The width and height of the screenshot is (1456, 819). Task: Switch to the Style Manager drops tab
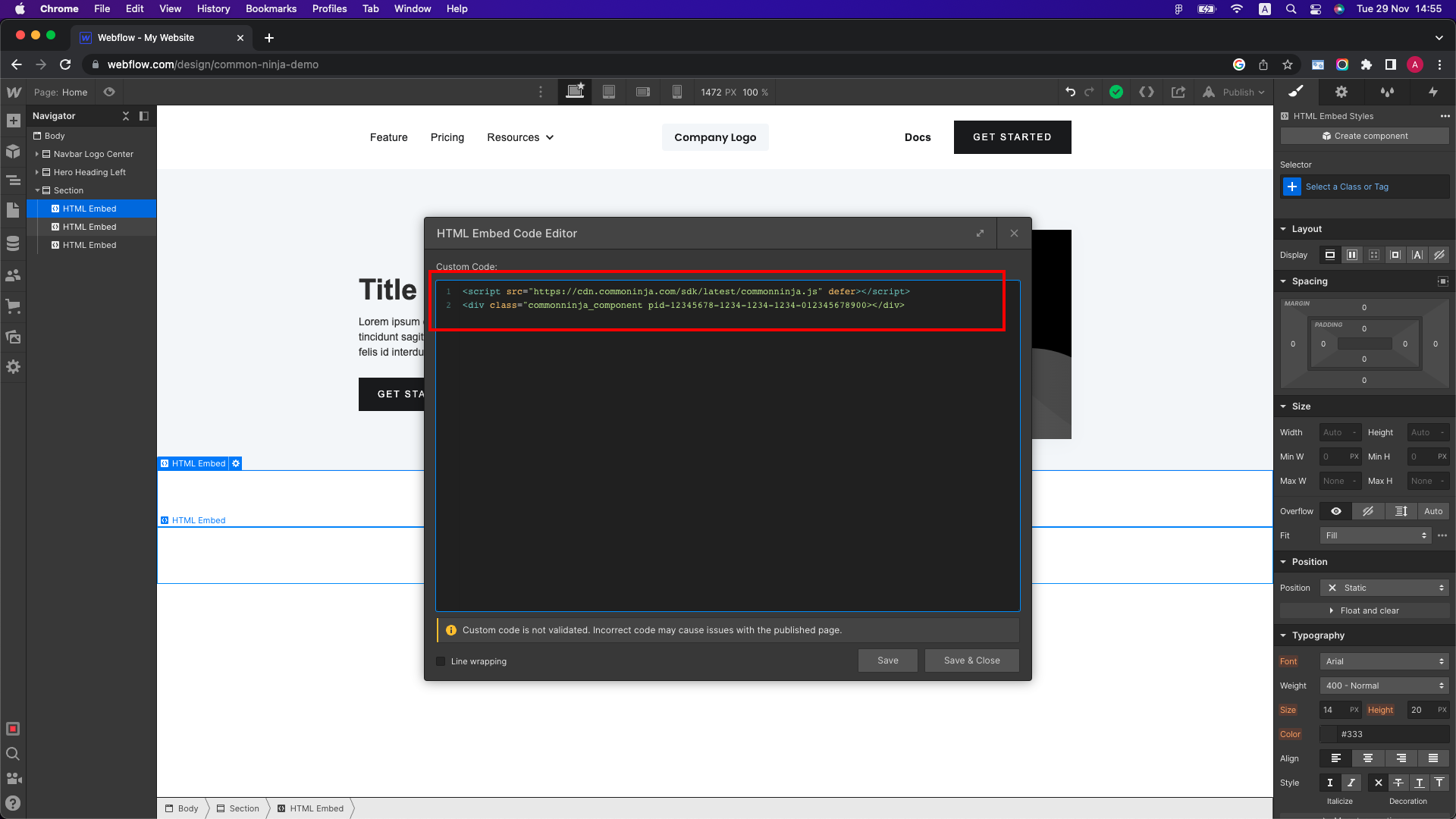pyautogui.click(x=1387, y=92)
